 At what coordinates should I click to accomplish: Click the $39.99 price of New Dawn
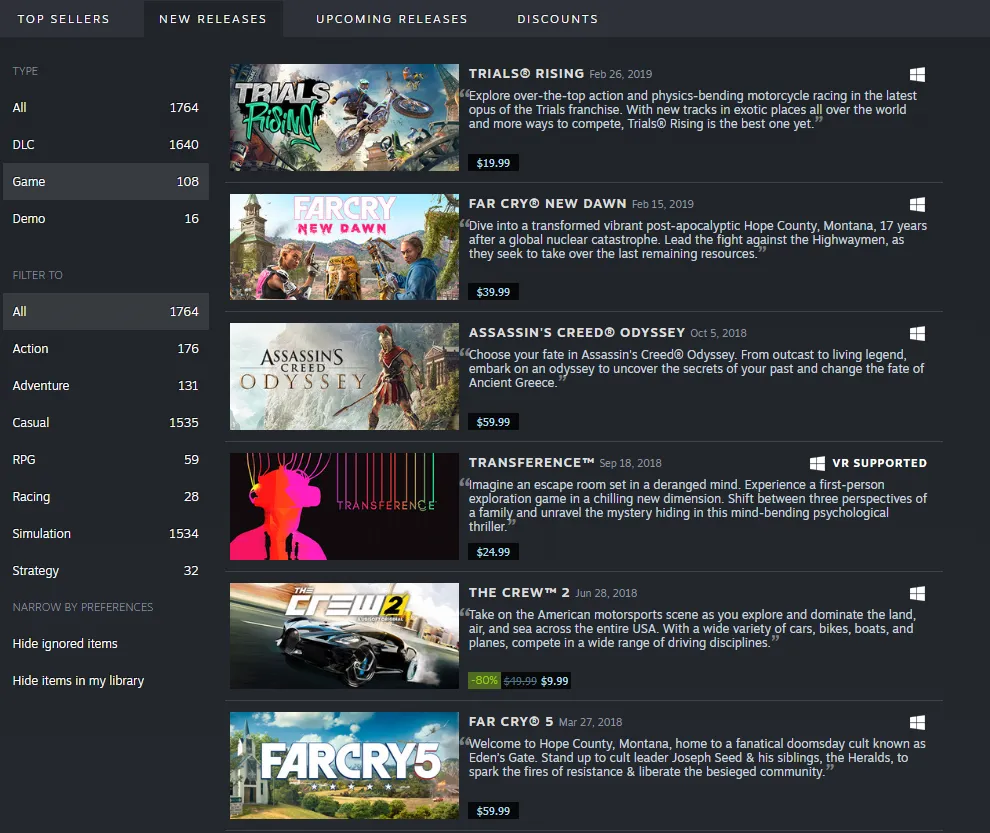493,292
